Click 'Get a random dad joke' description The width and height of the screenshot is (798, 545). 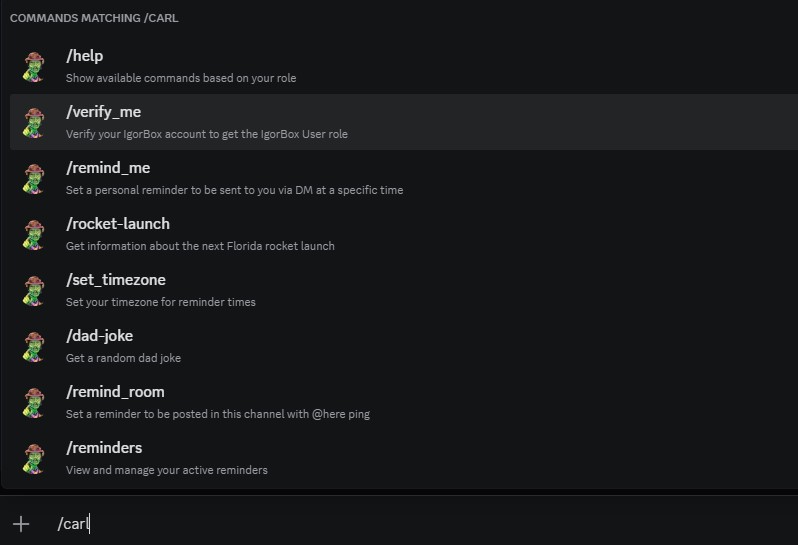[x=123, y=358]
